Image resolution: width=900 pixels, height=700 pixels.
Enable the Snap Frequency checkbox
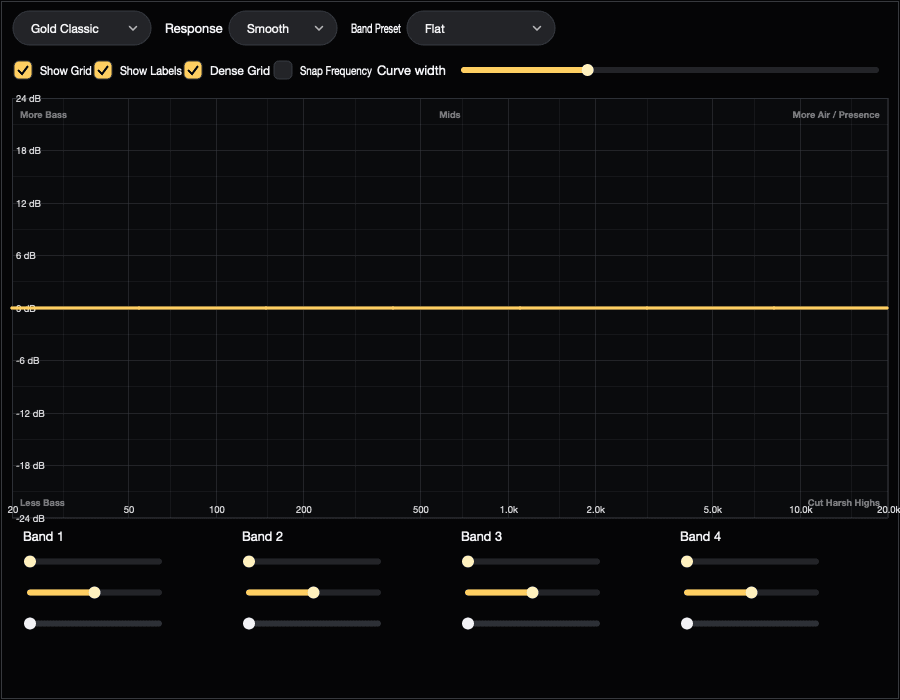pos(283,70)
